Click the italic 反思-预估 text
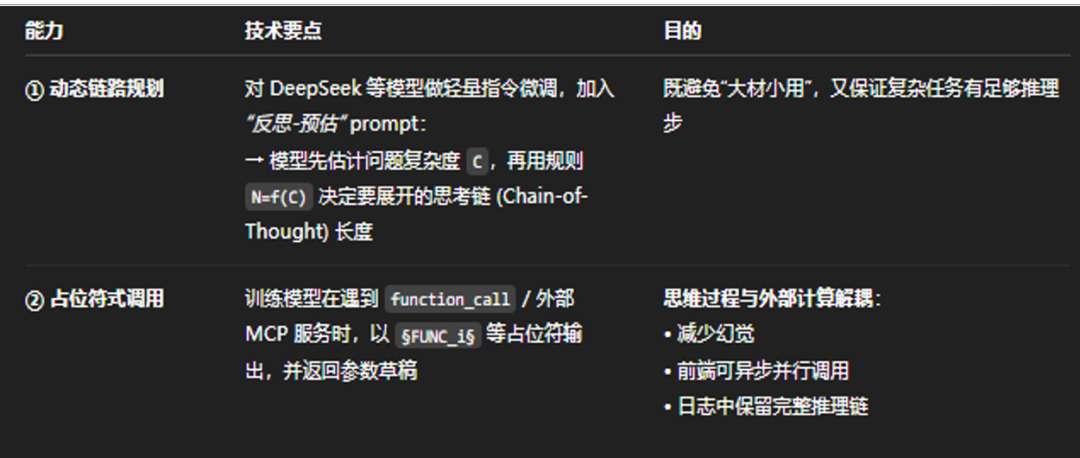This screenshot has width=1080, height=458. (x=296, y=125)
